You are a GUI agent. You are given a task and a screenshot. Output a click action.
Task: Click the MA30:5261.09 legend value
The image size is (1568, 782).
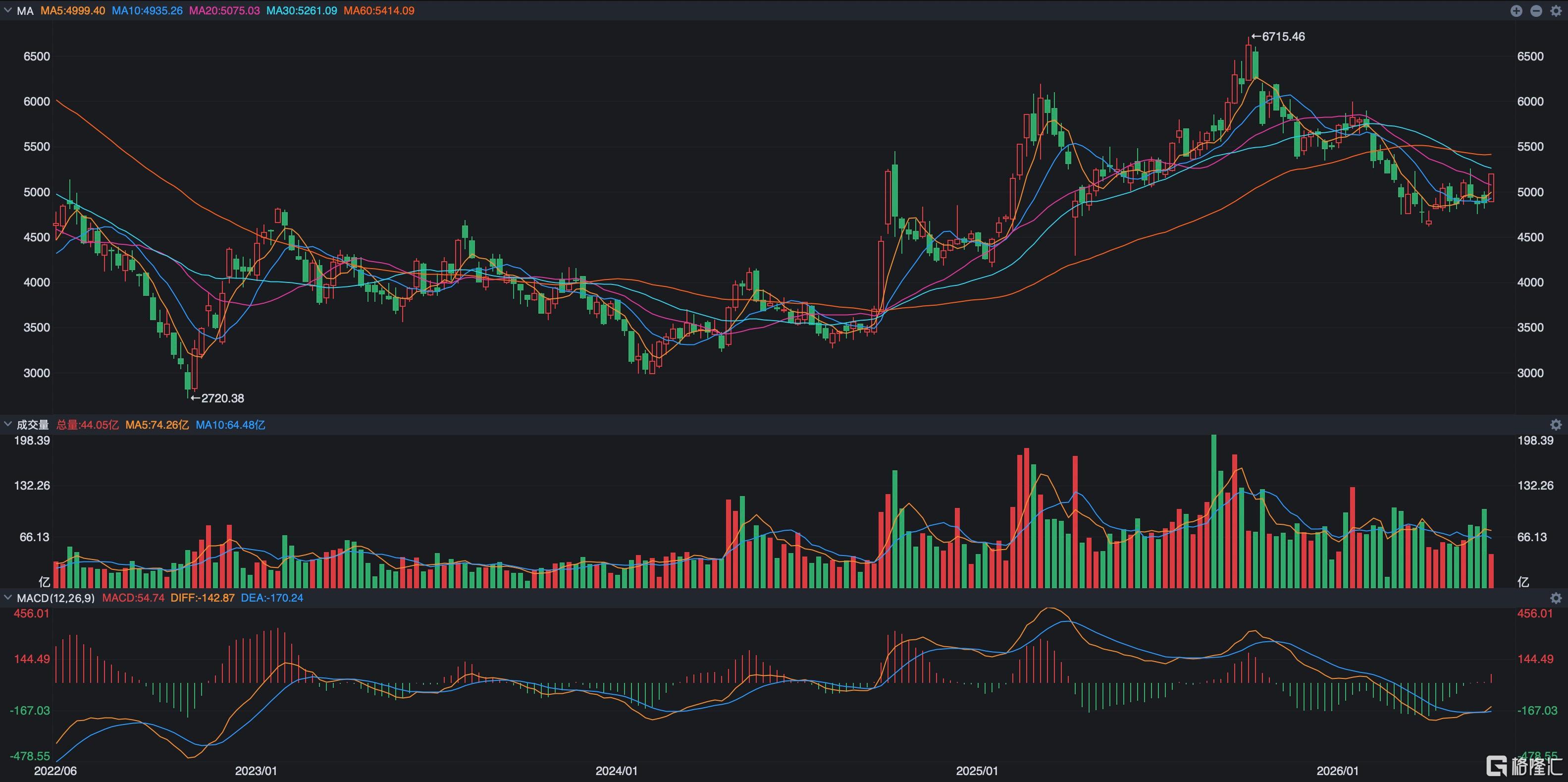point(301,11)
